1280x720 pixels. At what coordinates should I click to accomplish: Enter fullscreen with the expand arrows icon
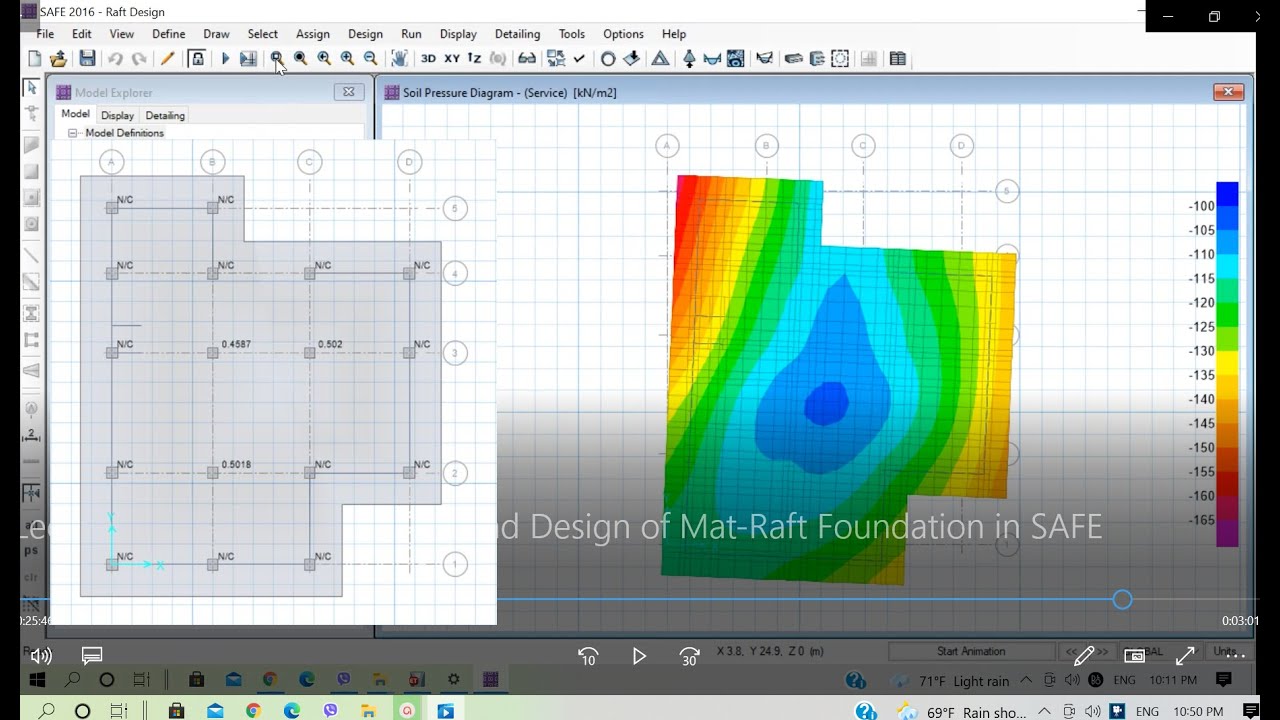pos(1185,656)
